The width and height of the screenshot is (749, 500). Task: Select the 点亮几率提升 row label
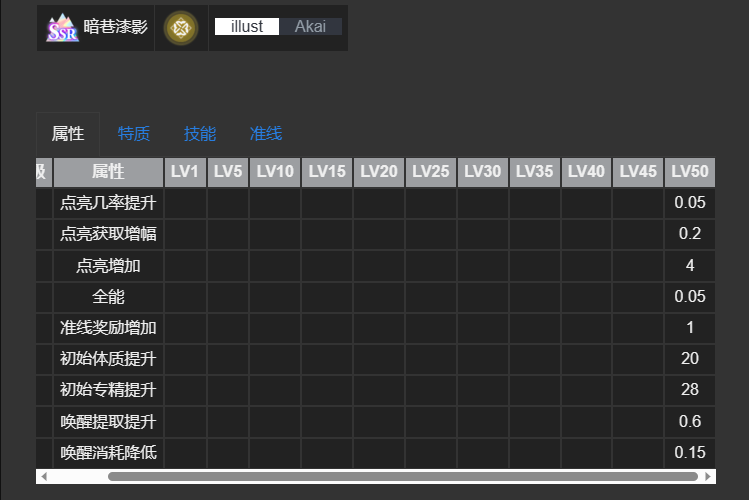coord(108,203)
